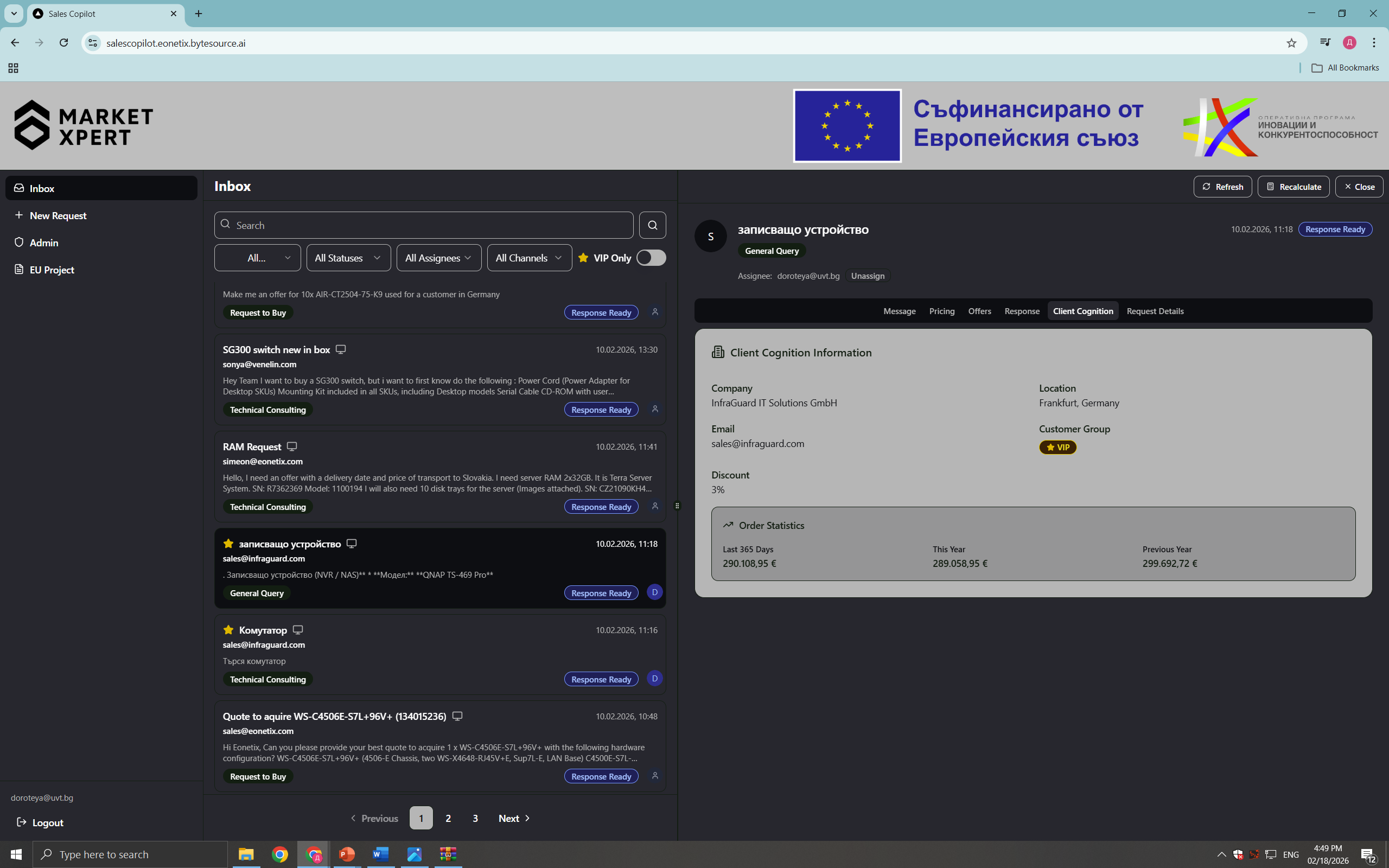Click the assignee icon on SG300 switch request
Screen dimensions: 1389x868
(x=654, y=409)
